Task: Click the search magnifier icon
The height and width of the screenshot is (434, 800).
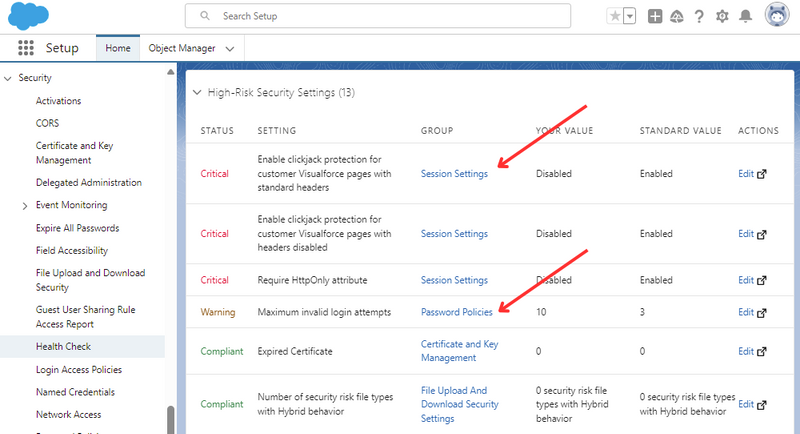Action: click(x=205, y=16)
